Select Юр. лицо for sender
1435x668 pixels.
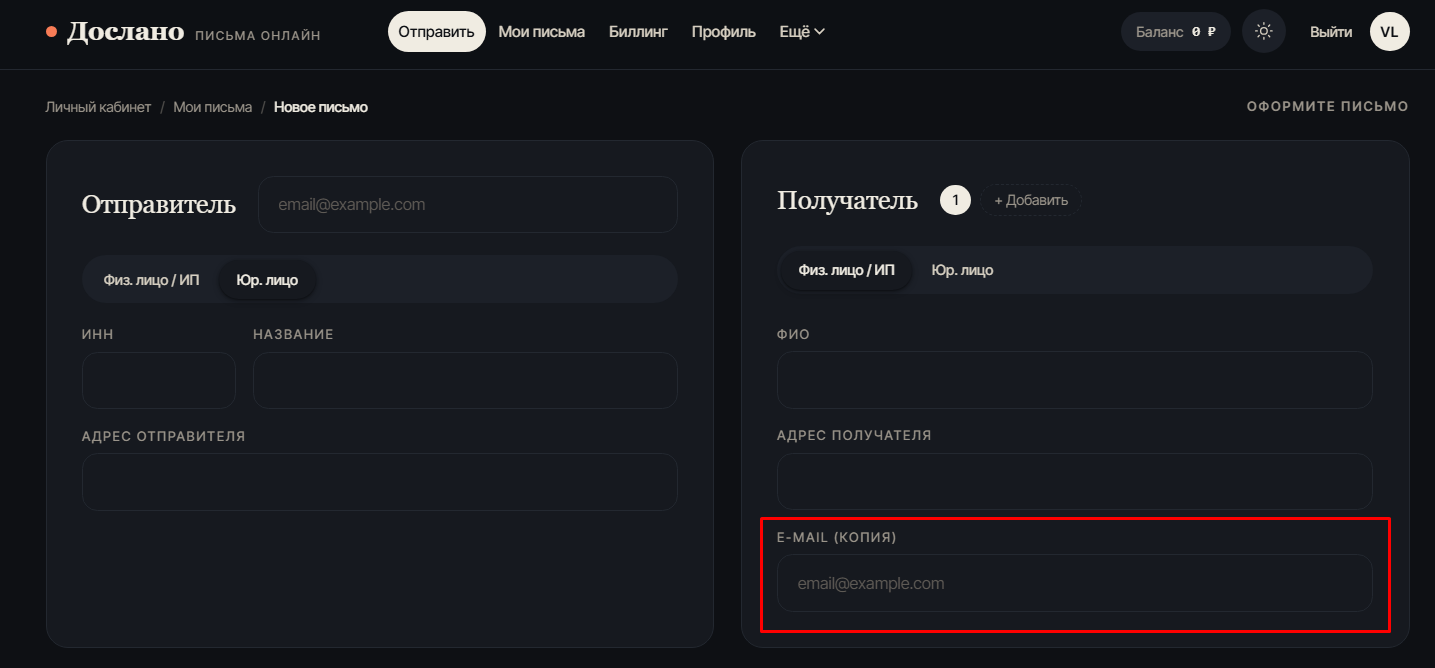267,280
